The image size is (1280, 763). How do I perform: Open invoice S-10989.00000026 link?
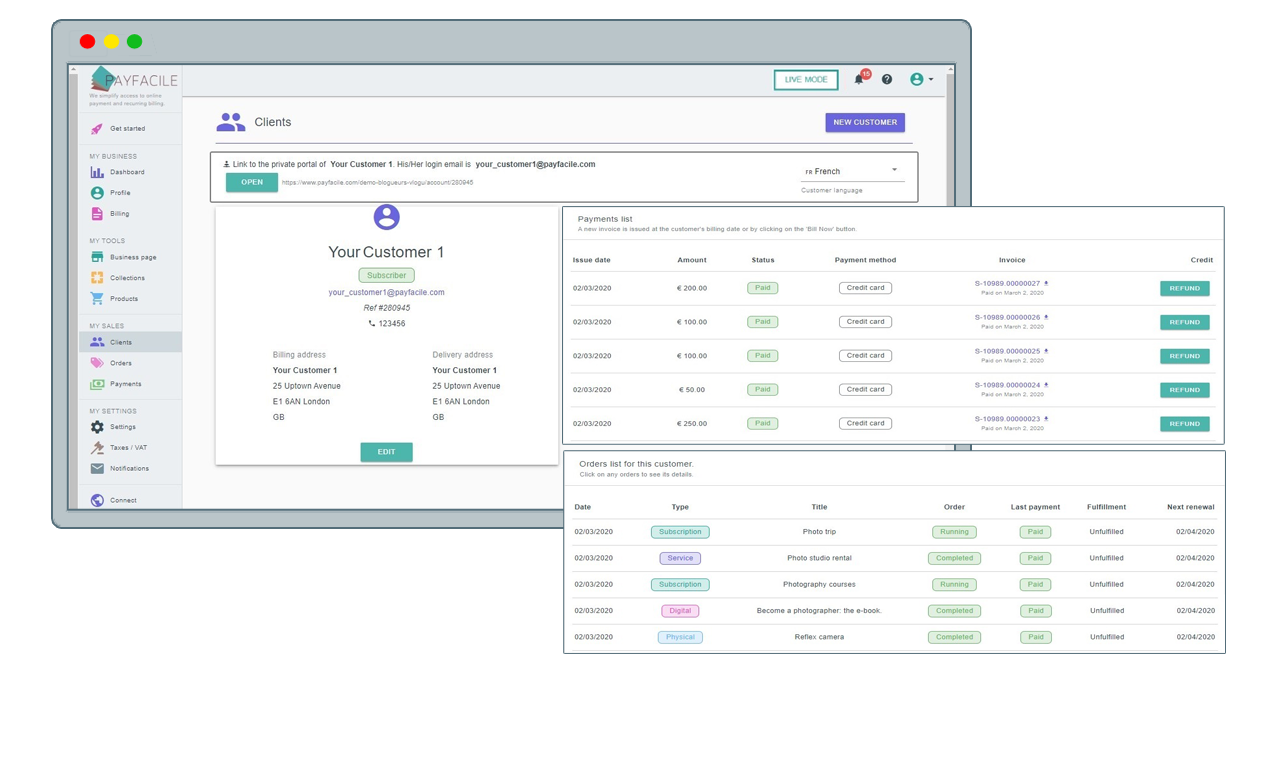[x=1007, y=318]
